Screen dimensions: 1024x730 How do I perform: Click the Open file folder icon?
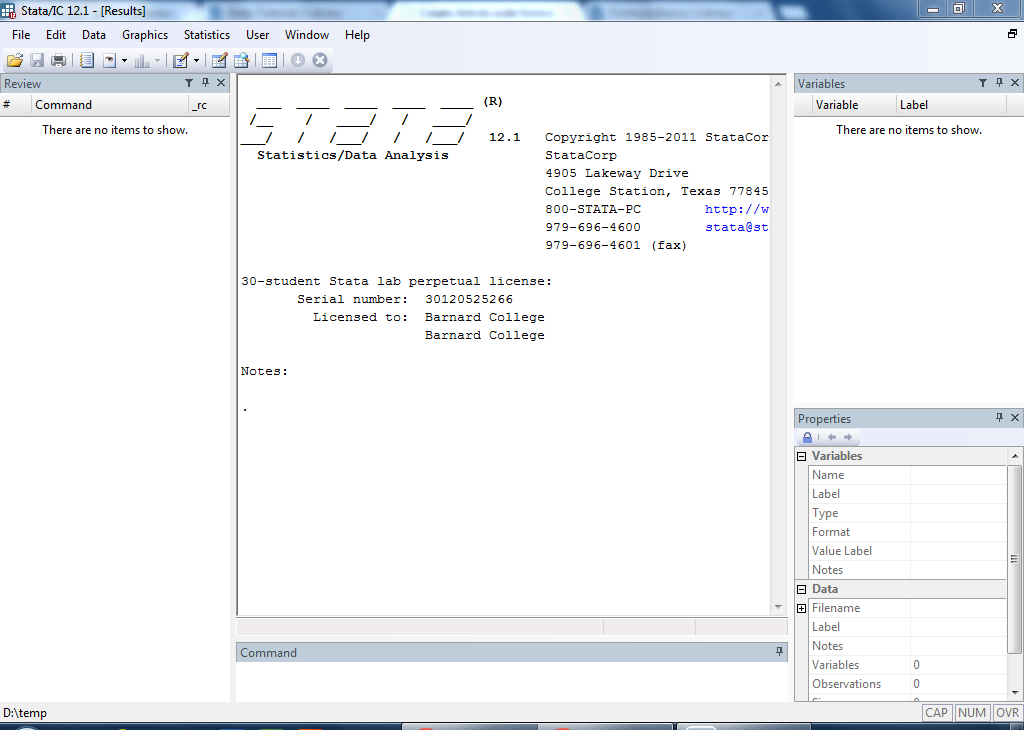click(x=14, y=61)
